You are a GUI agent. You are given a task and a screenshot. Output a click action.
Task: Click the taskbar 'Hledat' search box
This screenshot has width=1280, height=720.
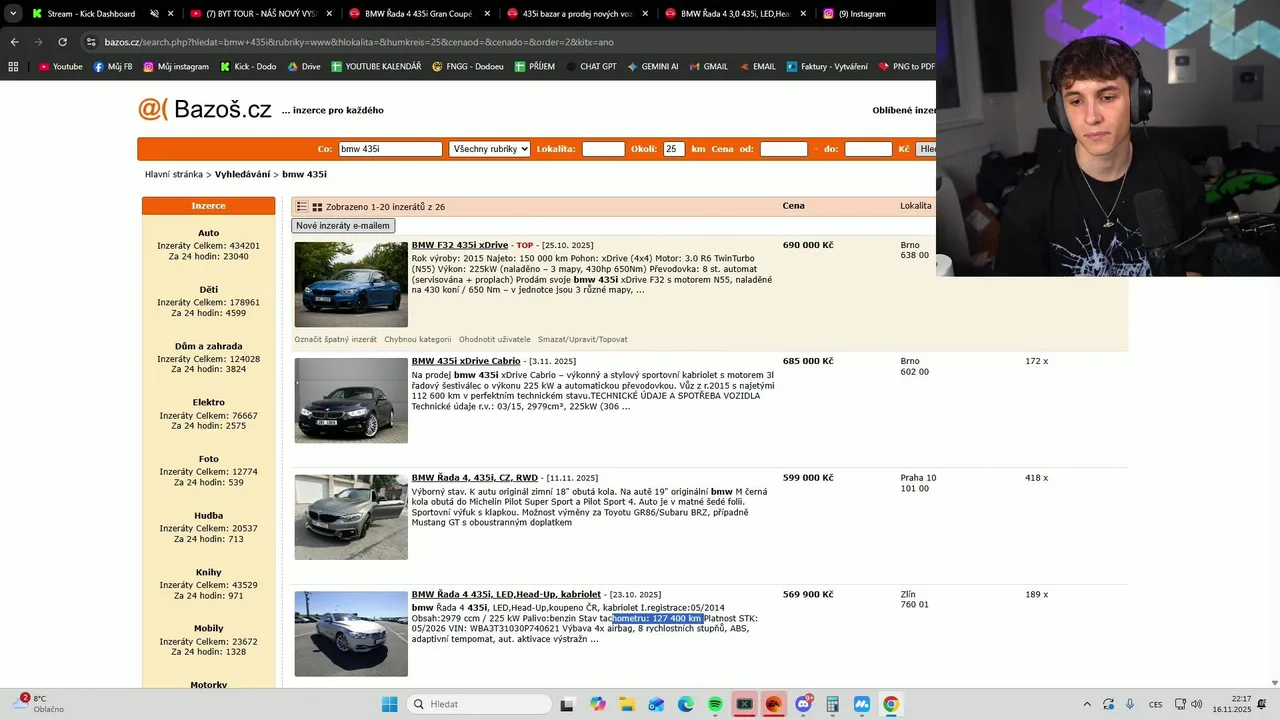tap(478, 704)
